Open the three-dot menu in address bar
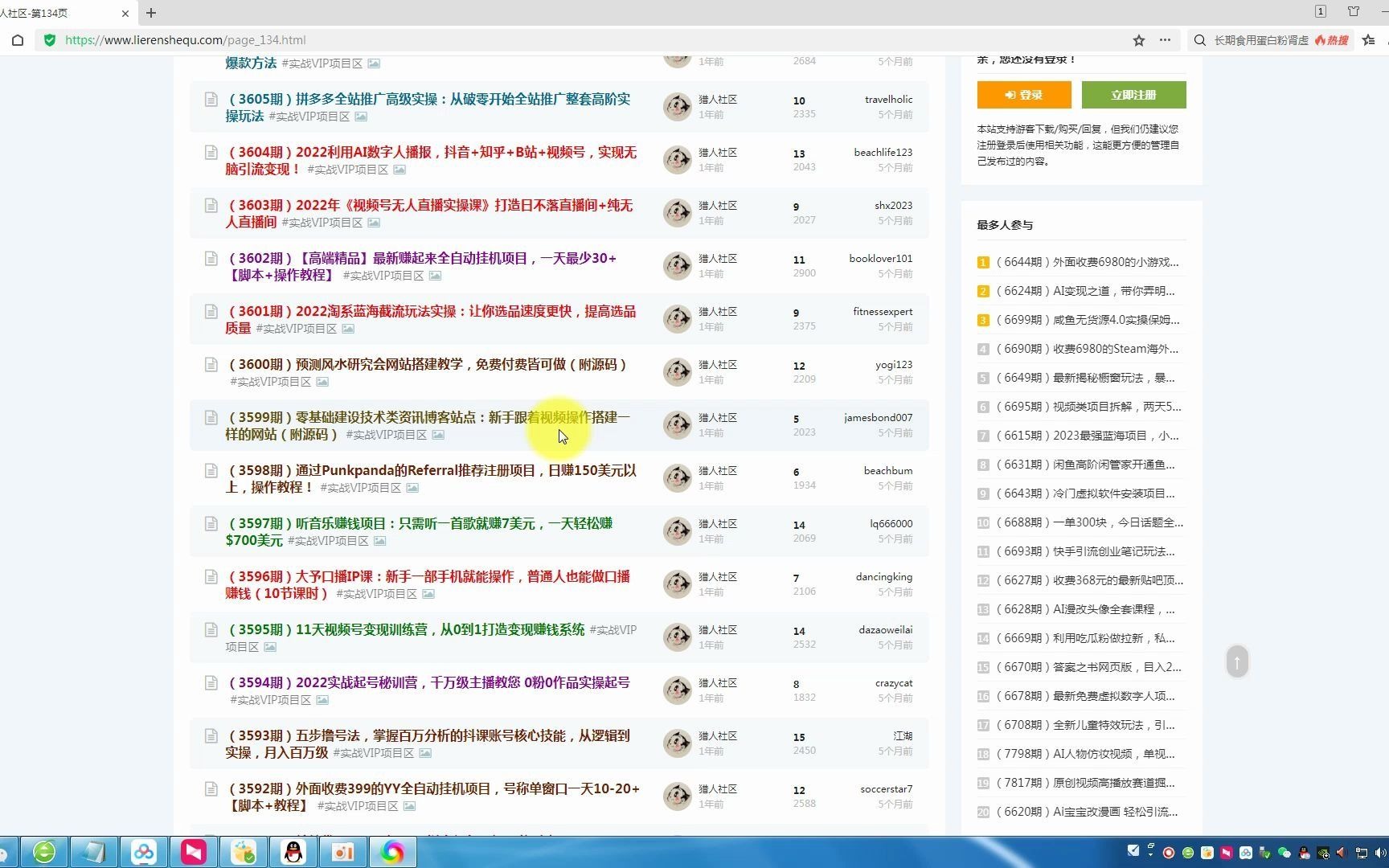This screenshot has width=1389, height=868. pos(1165,40)
